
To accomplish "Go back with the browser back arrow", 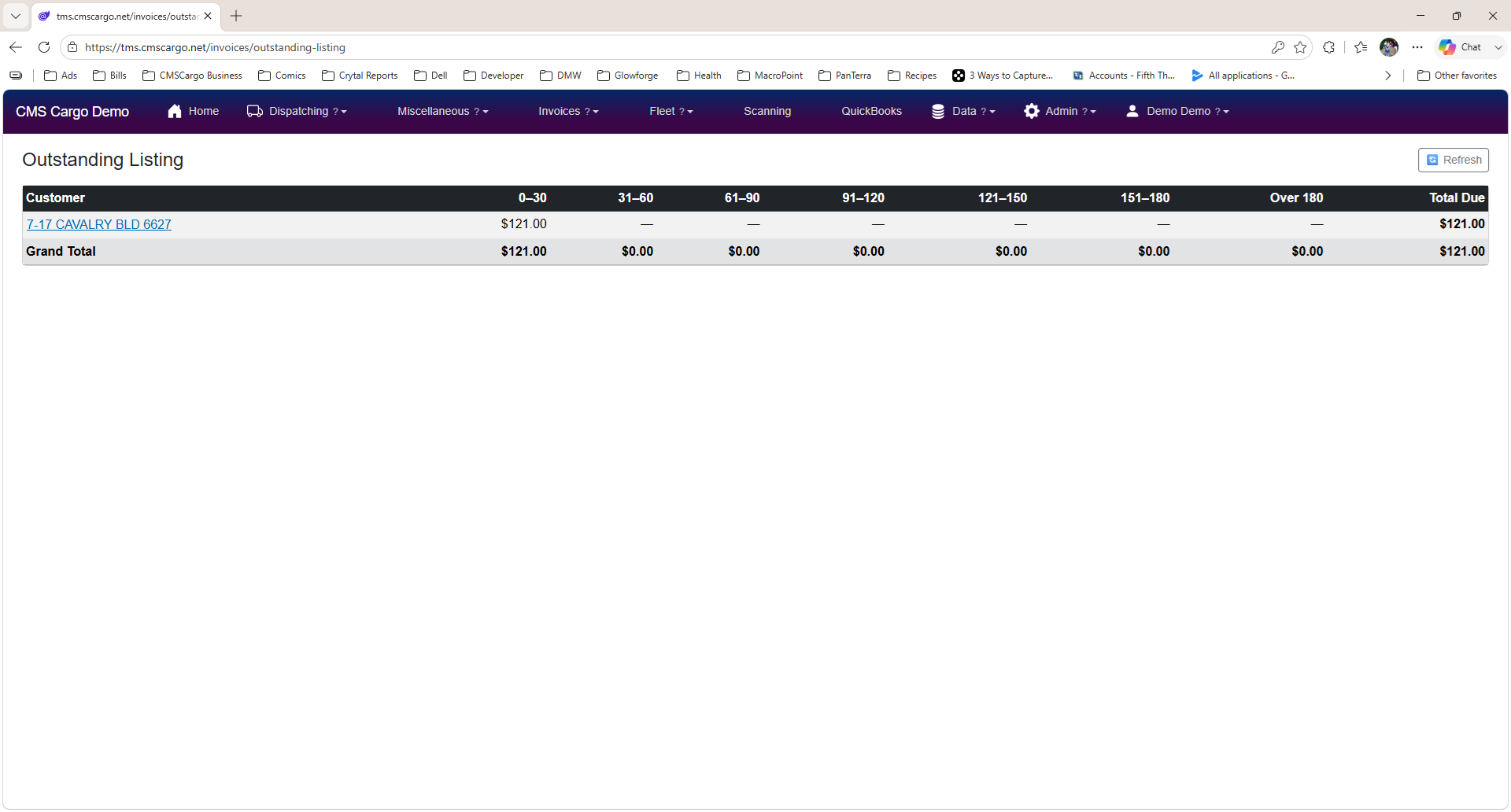I will 16,47.
